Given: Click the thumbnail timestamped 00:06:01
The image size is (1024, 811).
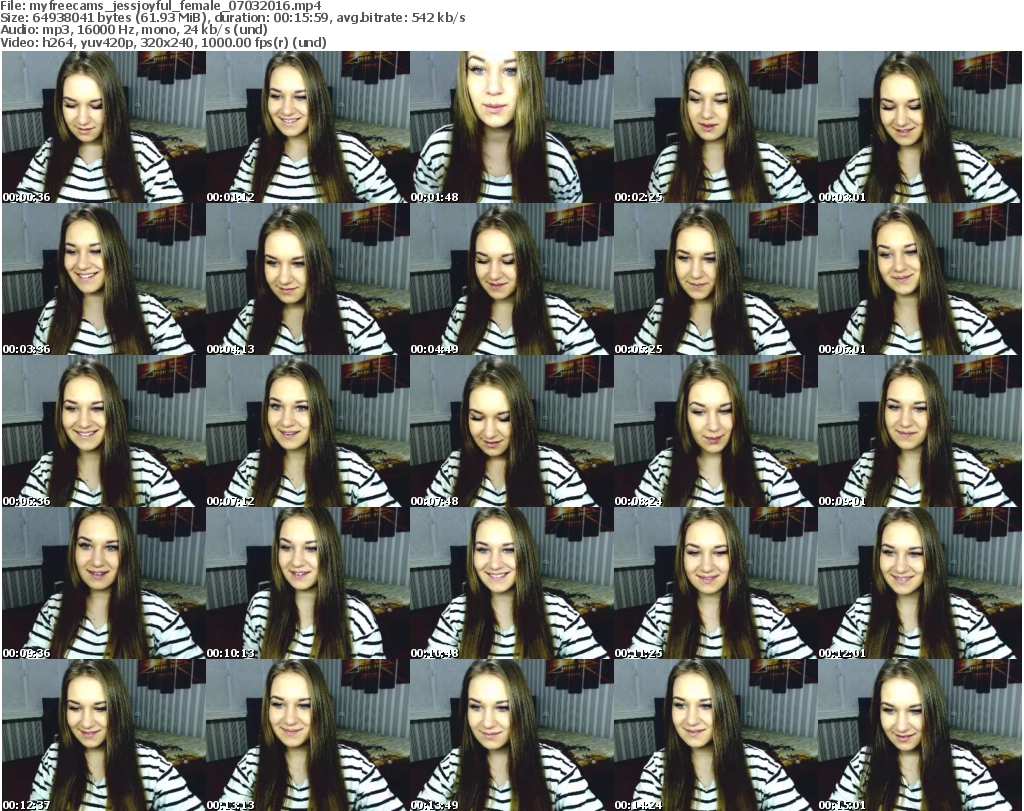Looking at the screenshot, I should (919, 279).
